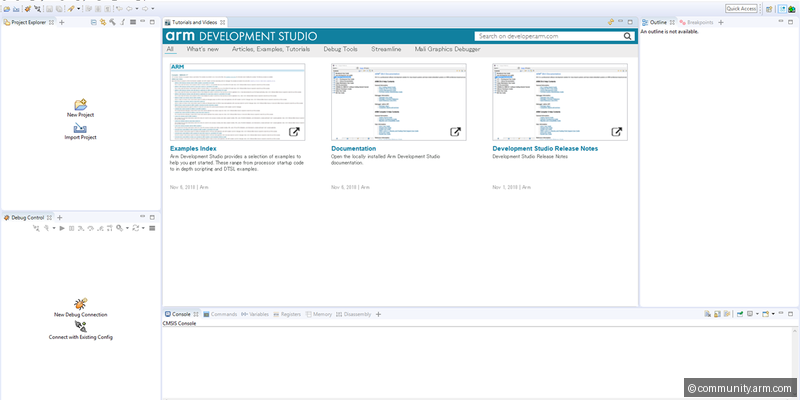Open the Examples Index link
This screenshot has height=400, width=800.
[x=193, y=148]
